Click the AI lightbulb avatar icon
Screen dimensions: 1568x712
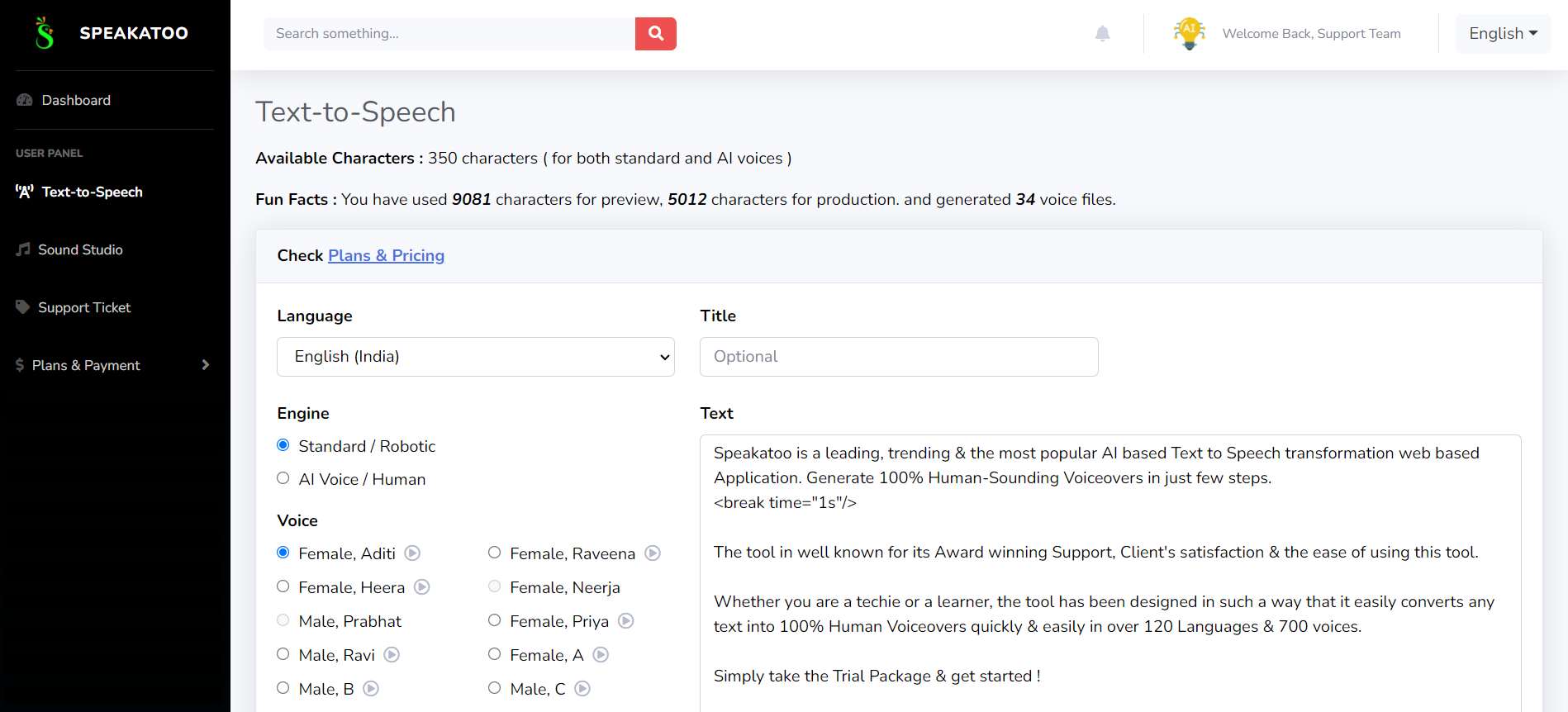coord(1190,34)
